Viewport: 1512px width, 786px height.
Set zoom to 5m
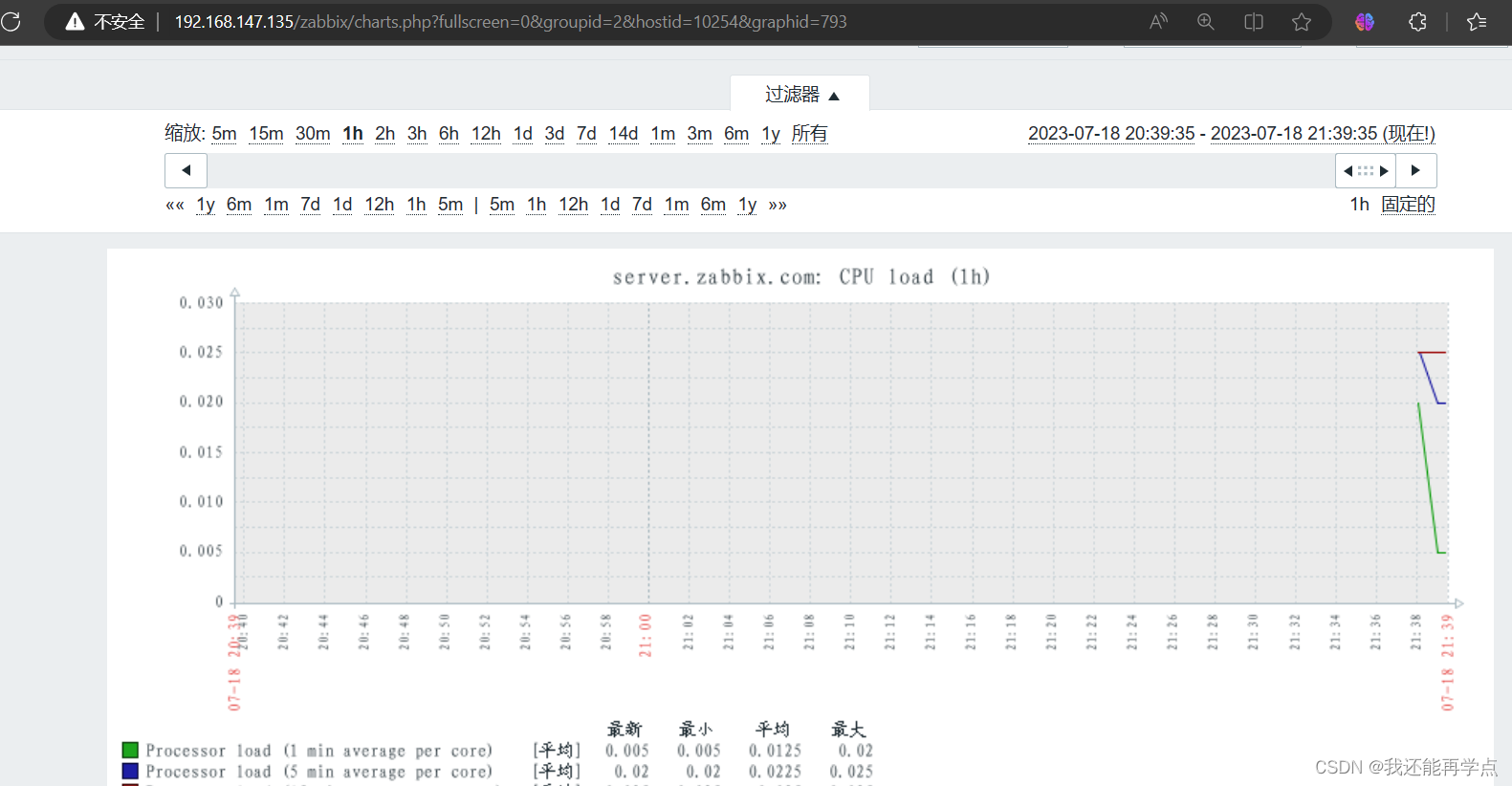(x=224, y=133)
